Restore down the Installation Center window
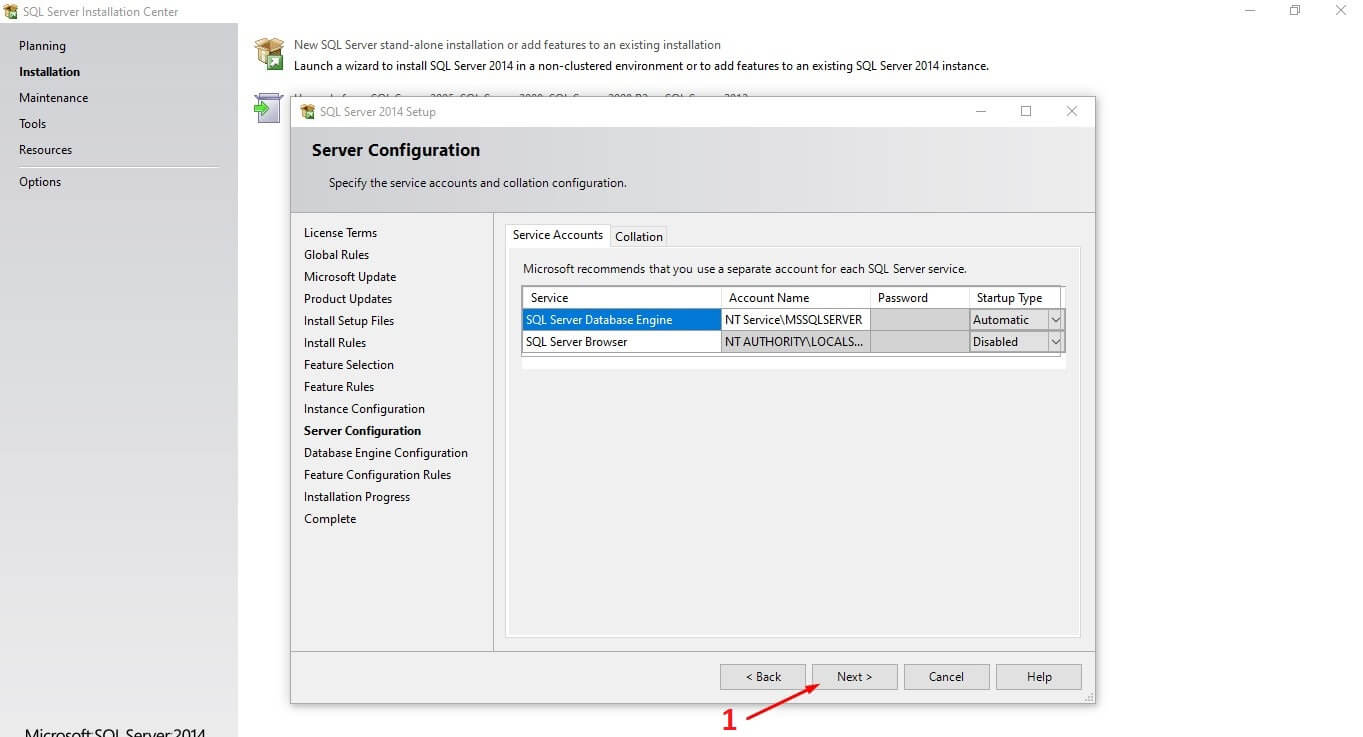 point(1295,11)
